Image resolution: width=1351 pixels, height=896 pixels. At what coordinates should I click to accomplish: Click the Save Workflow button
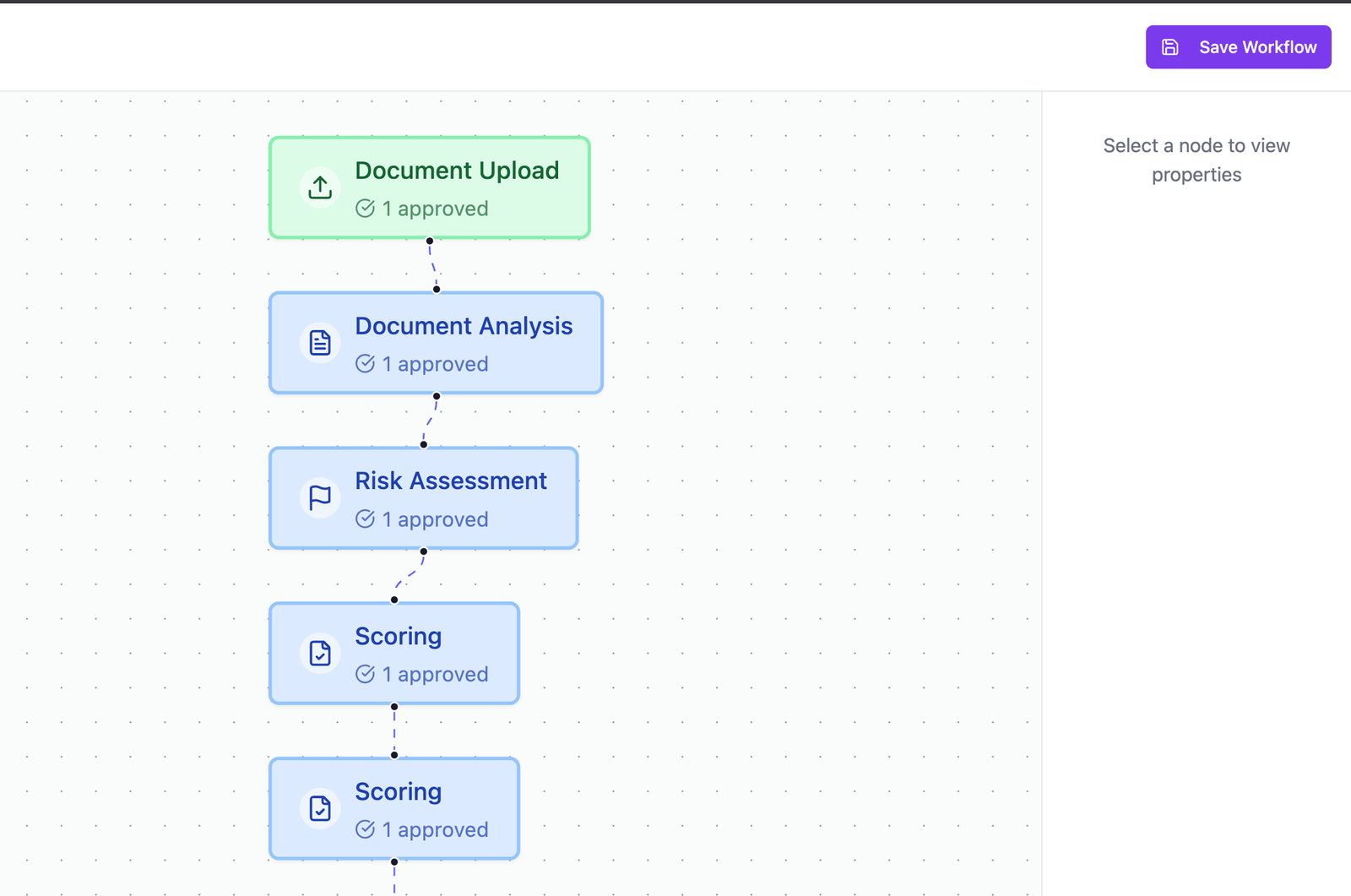point(1238,47)
